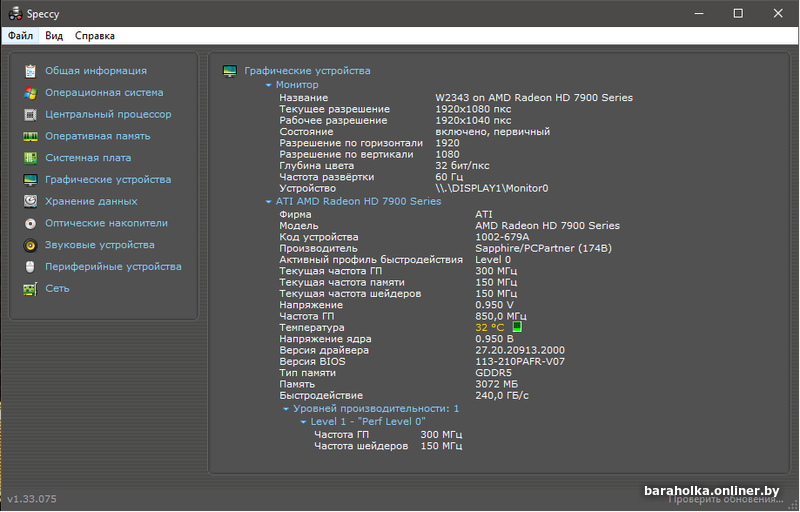The width and height of the screenshot is (800, 512).
Task: Collapse Level 1 - "Perf Level 0" node
Action: coord(303,422)
